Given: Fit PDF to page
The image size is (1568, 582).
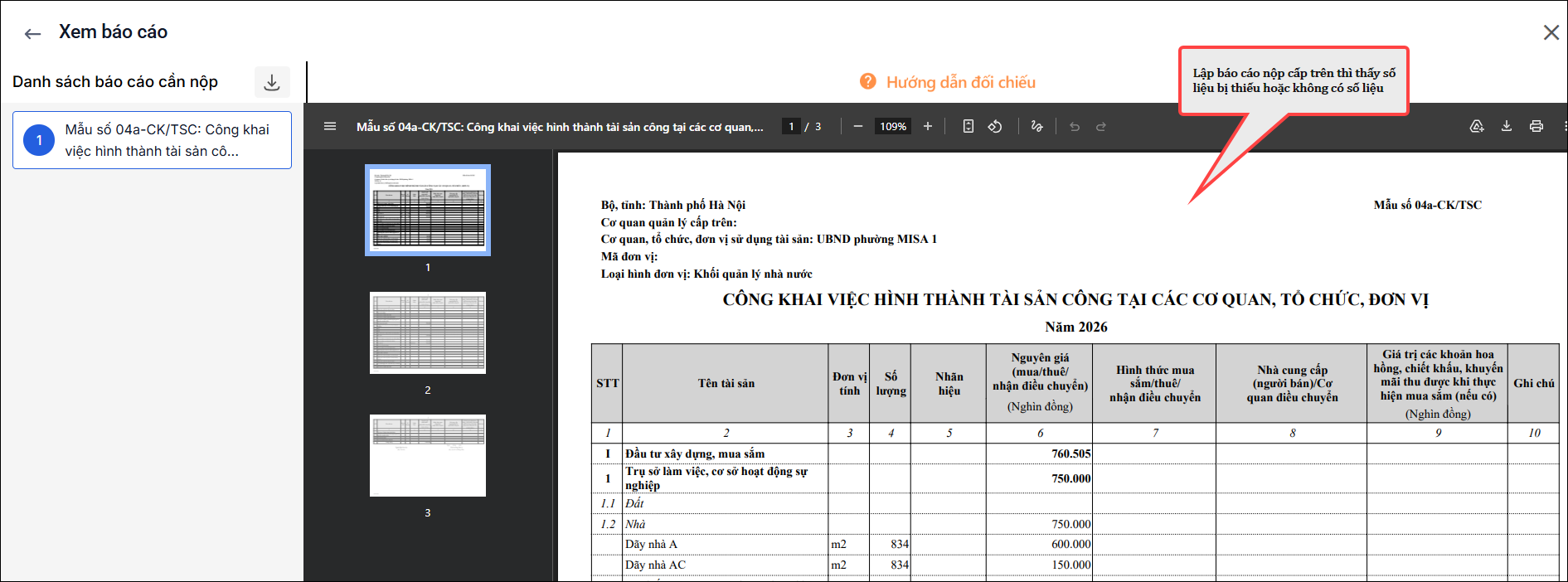Looking at the screenshot, I should 968,126.
